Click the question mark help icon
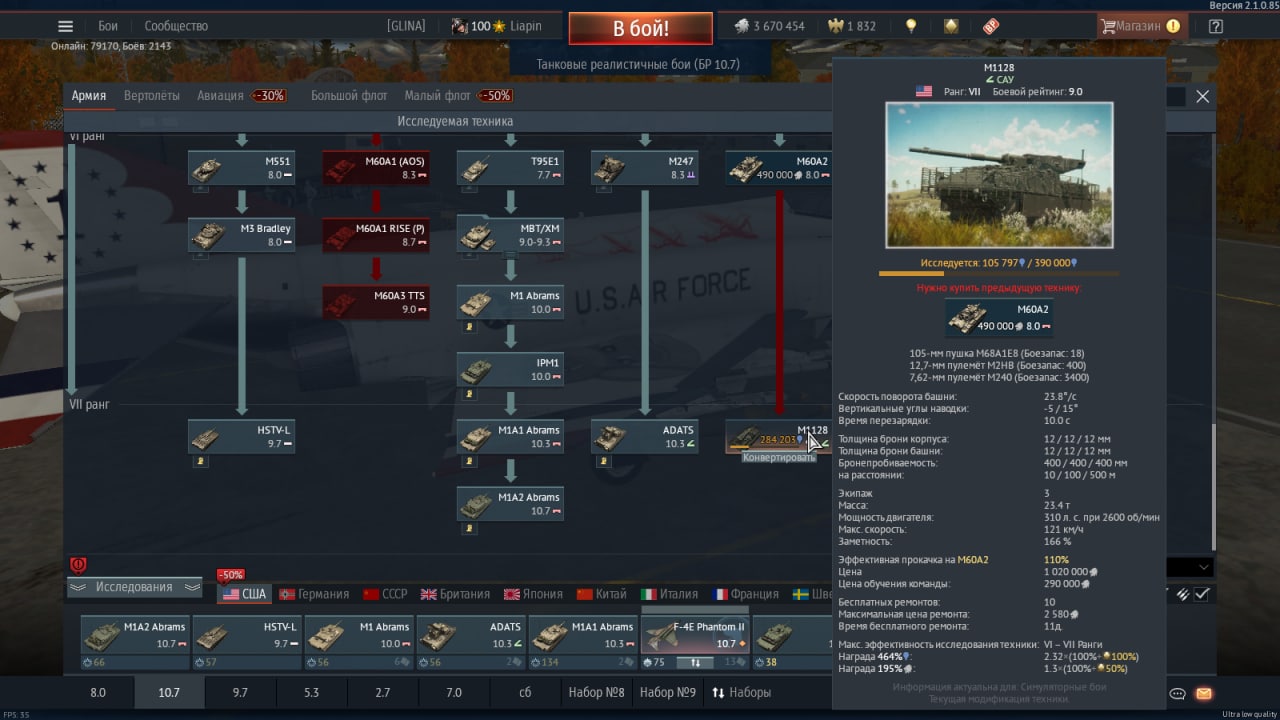Image resolution: width=1280 pixels, height=720 pixels. [x=1216, y=27]
